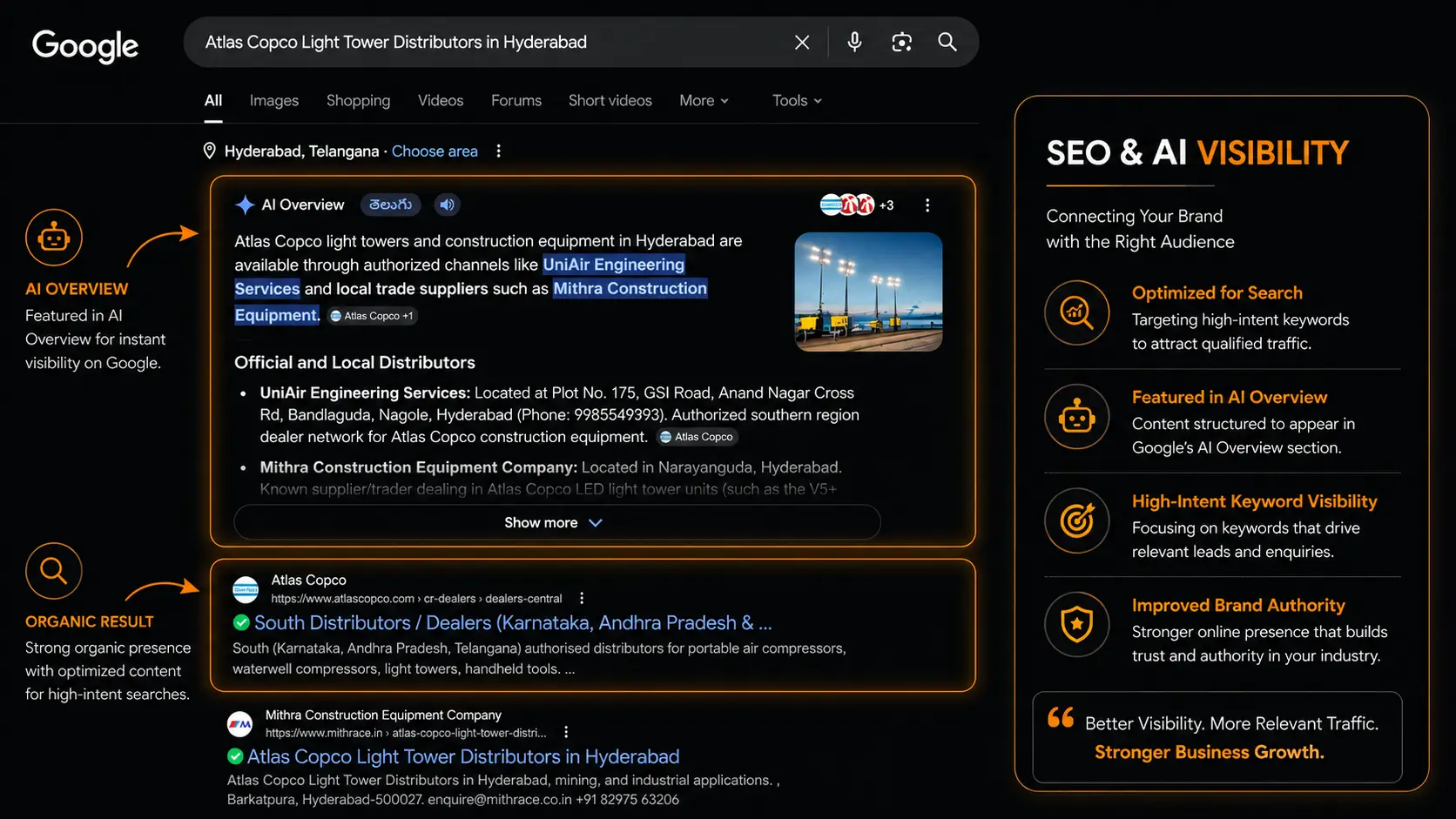
Task: Click the Hyderabad, Telangana location text
Action: (301, 151)
